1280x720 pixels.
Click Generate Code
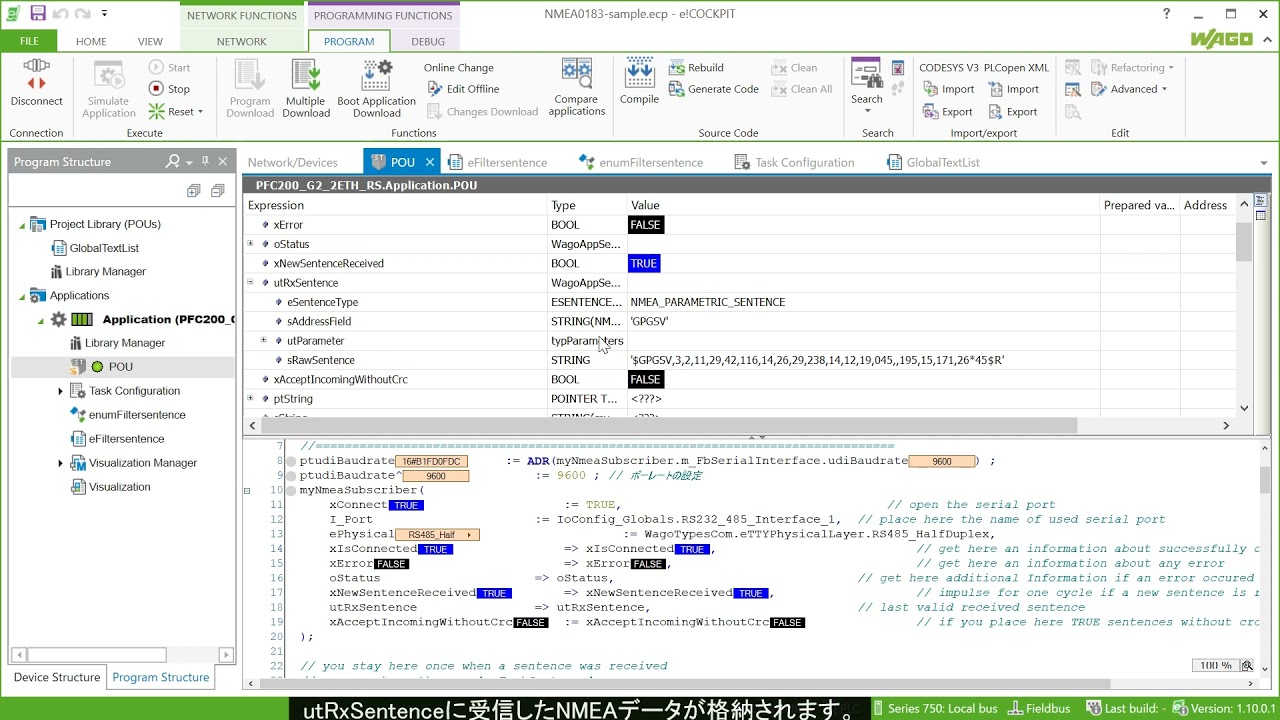tap(713, 89)
